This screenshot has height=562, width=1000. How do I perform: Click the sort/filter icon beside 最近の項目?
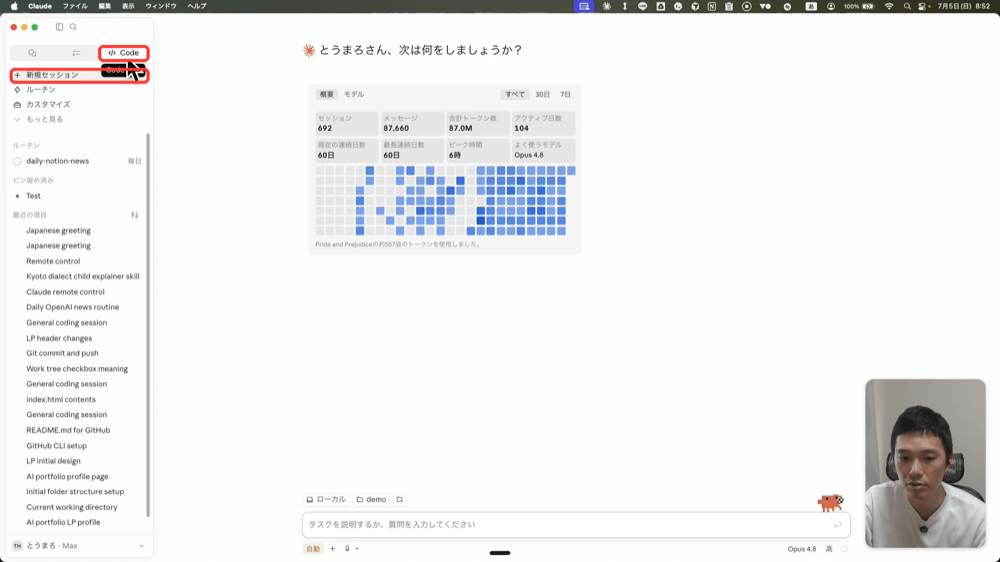135,215
